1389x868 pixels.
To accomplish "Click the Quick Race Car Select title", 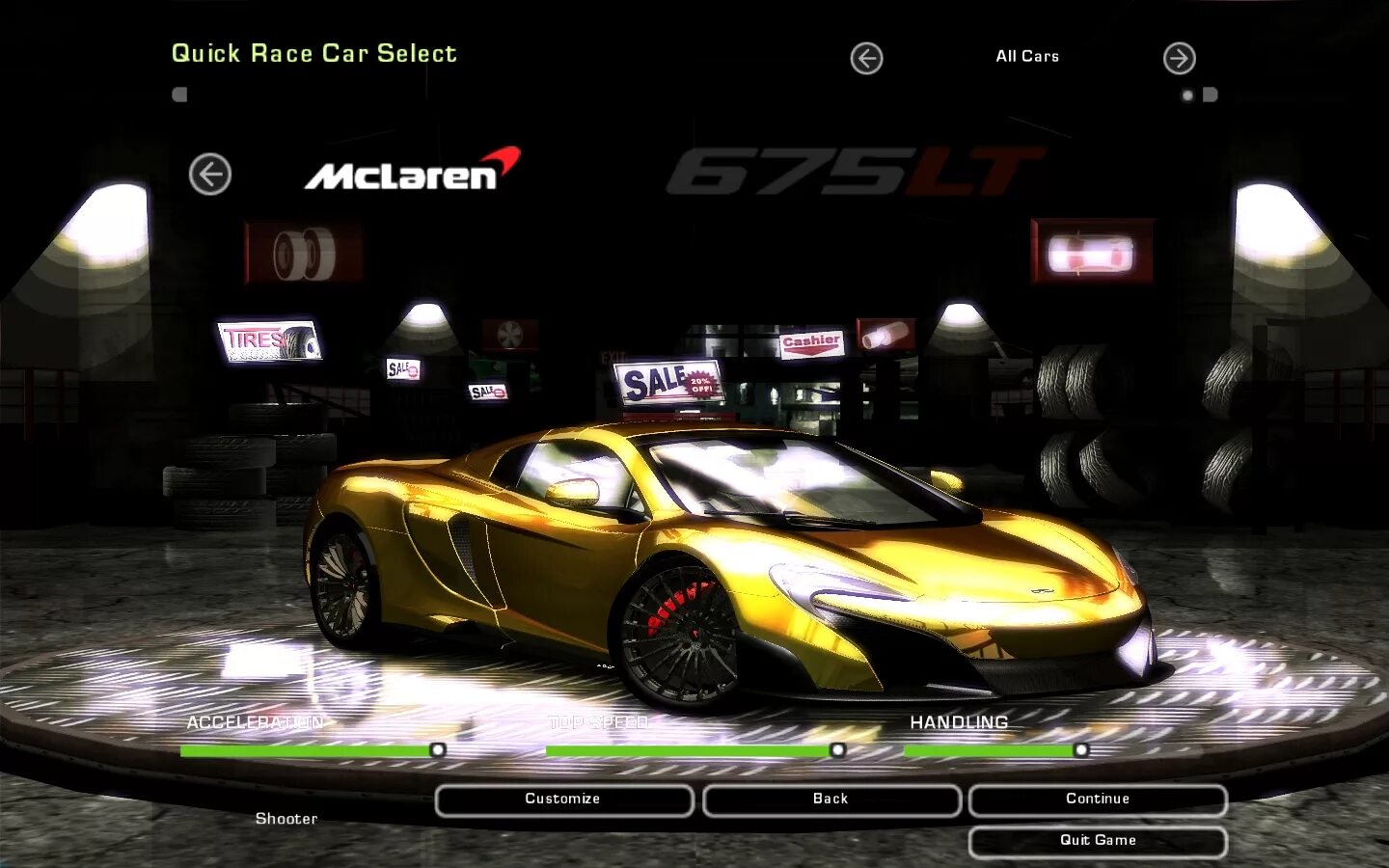I will 314,54.
